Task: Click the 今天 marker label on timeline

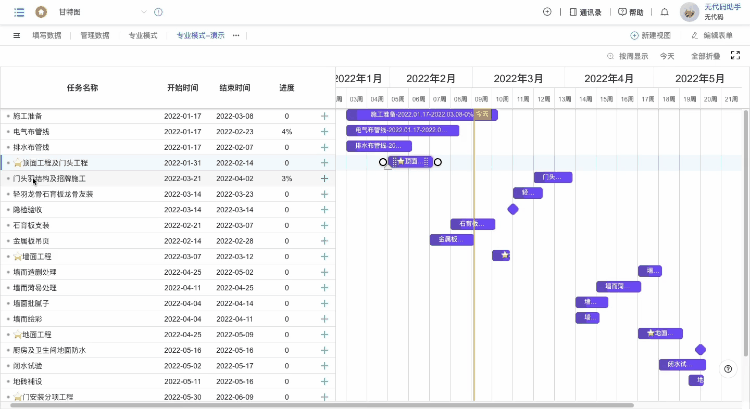Action: click(x=482, y=114)
